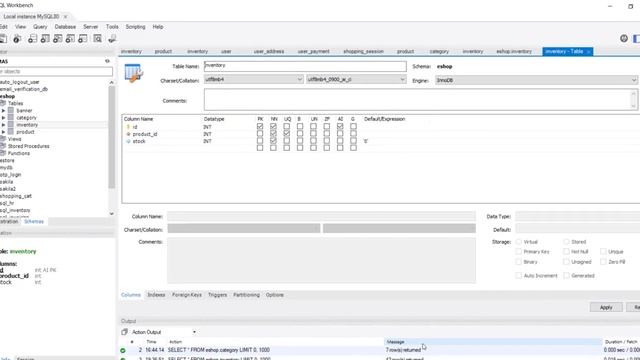
Task: Click the create stored procedure toolbar icon
Action: click(70, 39)
